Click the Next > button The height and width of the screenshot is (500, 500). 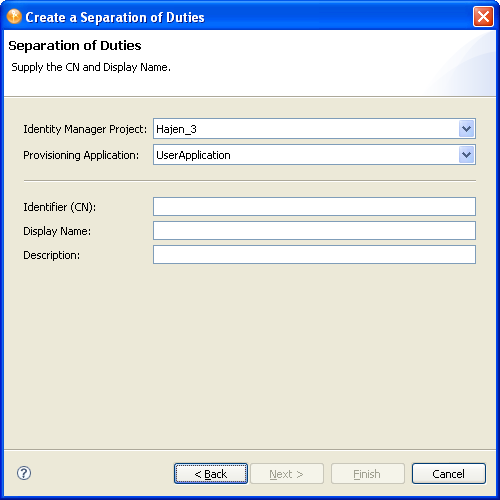point(287,473)
